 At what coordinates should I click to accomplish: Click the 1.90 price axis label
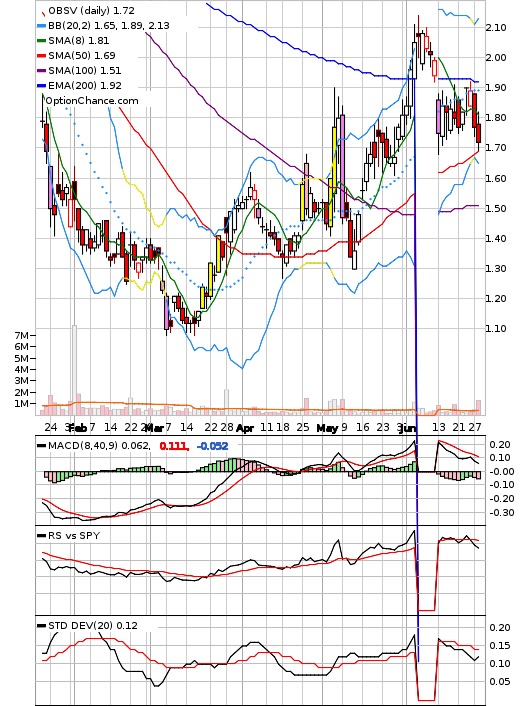tap(496, 87)
